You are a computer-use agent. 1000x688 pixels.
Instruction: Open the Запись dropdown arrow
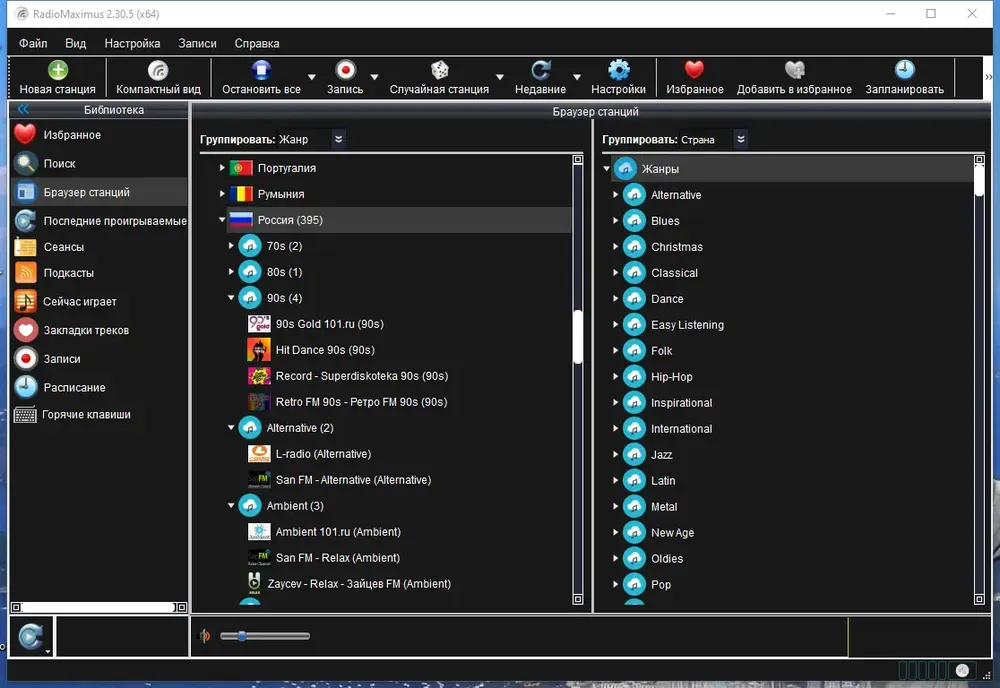(x=374, y=77)
